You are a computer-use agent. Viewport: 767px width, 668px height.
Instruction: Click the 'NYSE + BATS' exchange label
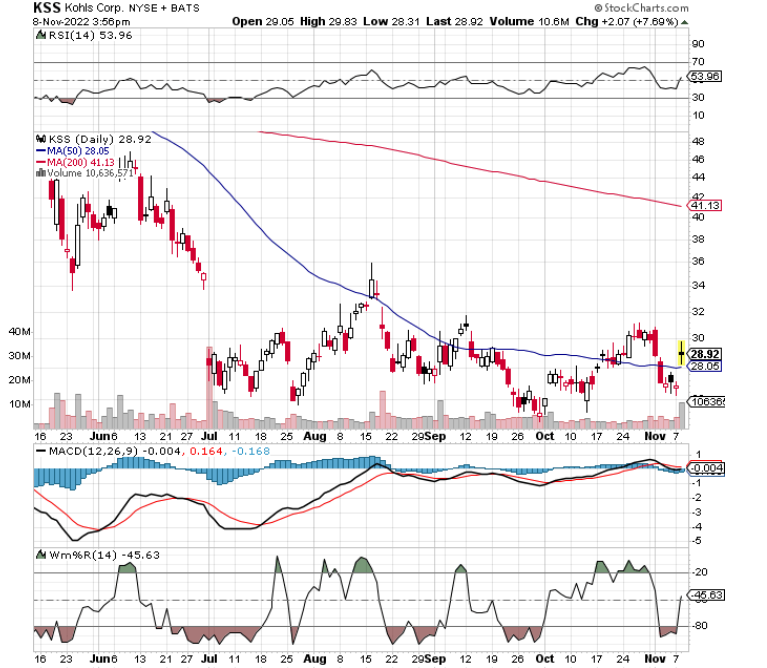pyautogui.click(x=164, y=8)
